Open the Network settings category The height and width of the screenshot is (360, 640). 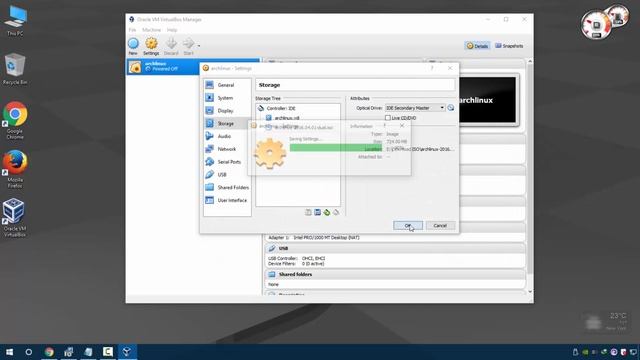point(227,149)
